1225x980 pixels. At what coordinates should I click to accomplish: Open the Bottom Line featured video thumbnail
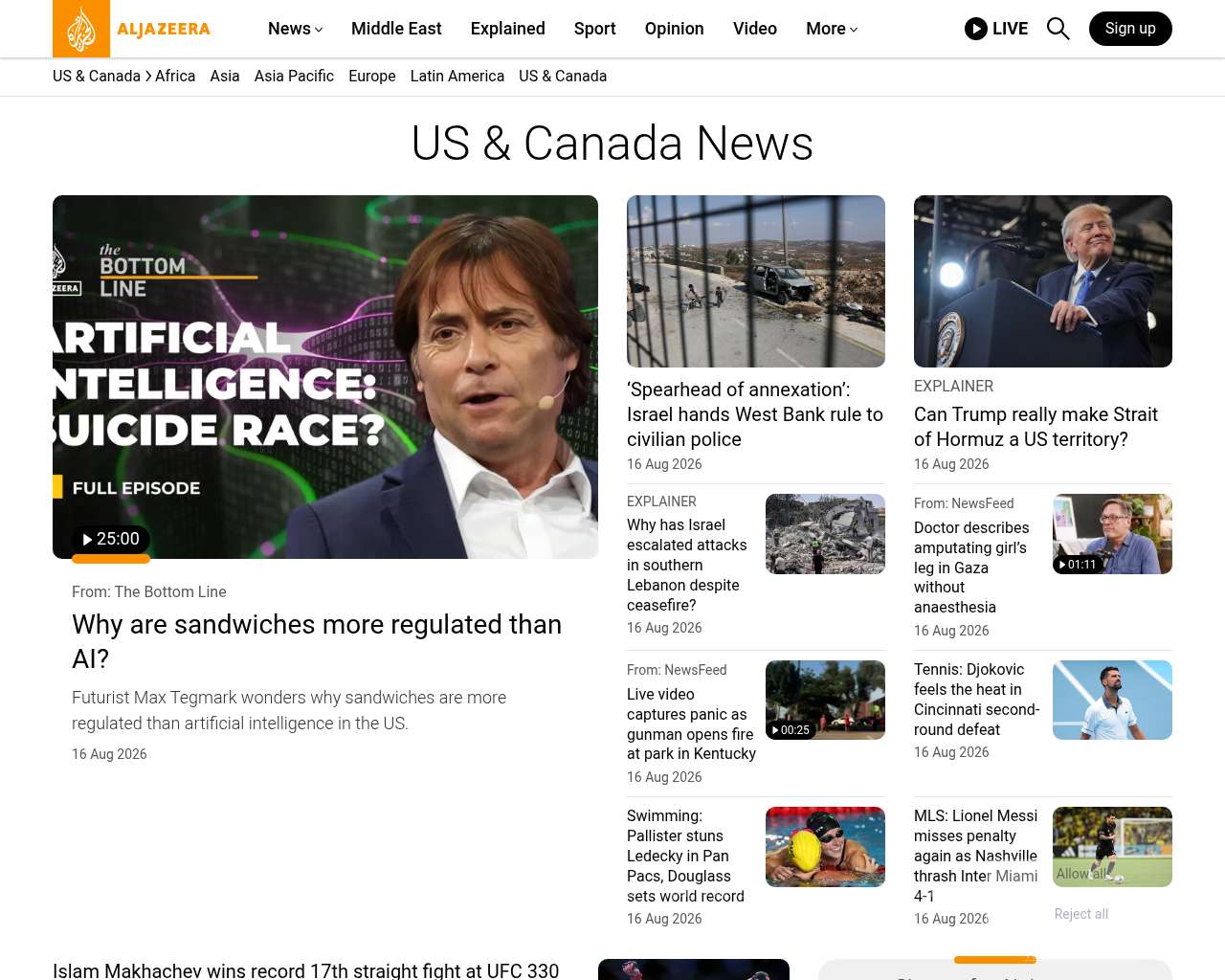coord(325,377)
